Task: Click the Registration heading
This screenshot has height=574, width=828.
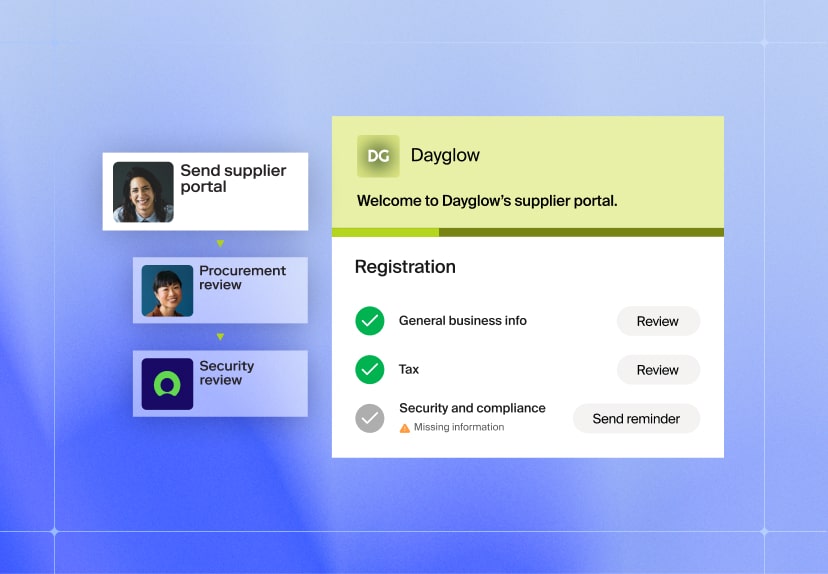Action: [x=405, y=267]
